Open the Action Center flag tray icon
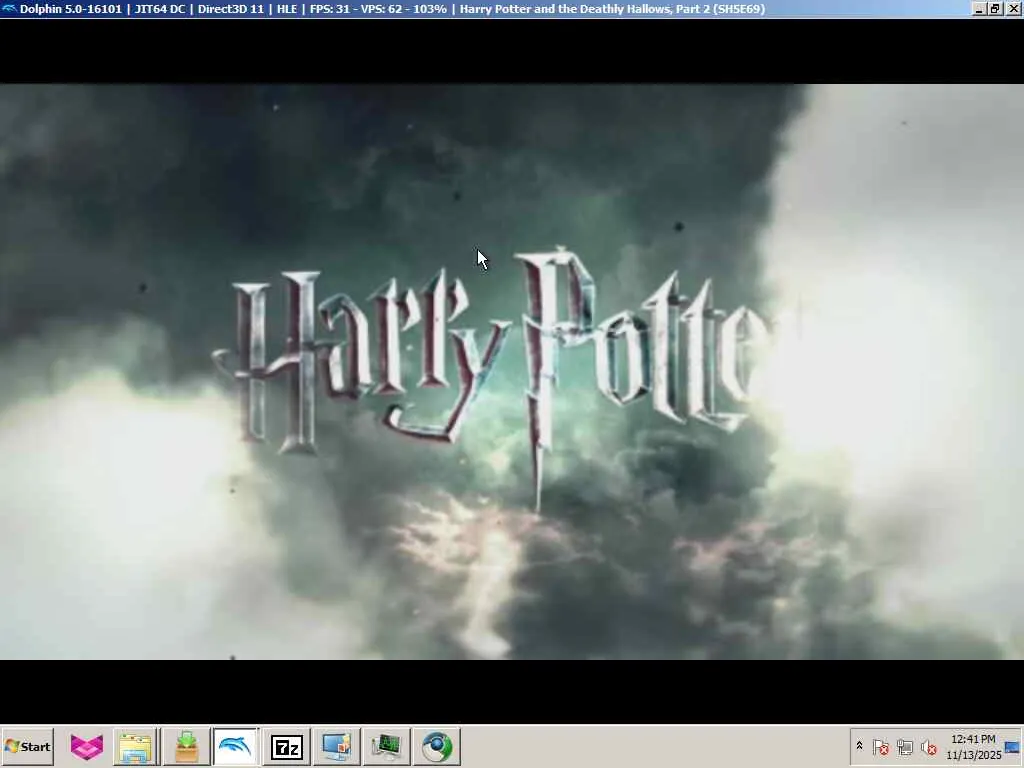 (880, 747)
